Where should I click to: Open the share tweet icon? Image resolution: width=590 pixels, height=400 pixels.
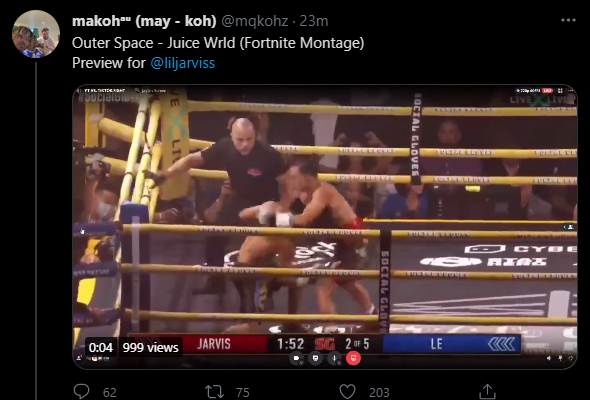pyautogui.click(x=487, y=391)
